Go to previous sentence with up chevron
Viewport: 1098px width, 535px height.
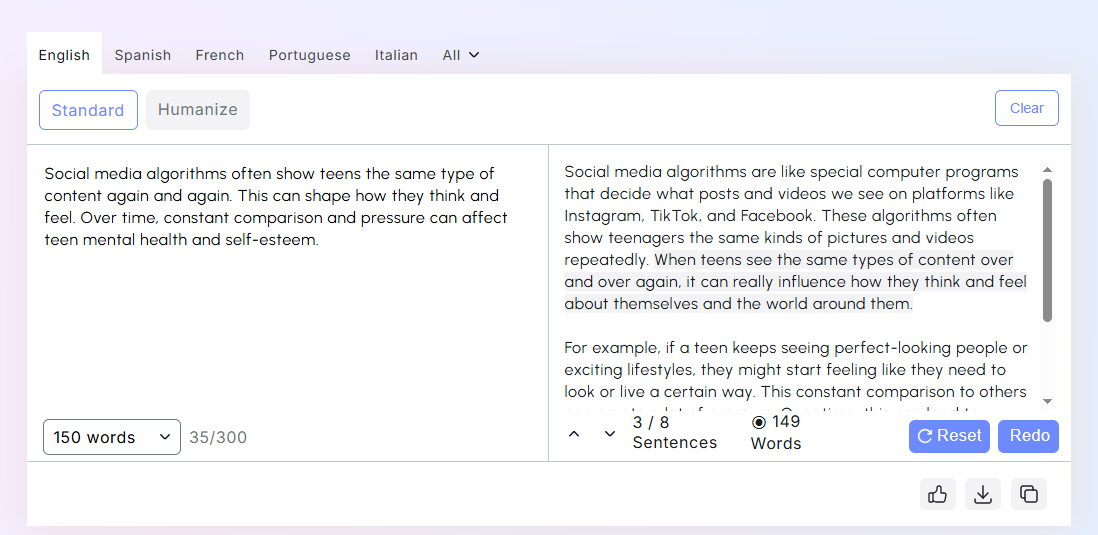click(x=574, y=434)
